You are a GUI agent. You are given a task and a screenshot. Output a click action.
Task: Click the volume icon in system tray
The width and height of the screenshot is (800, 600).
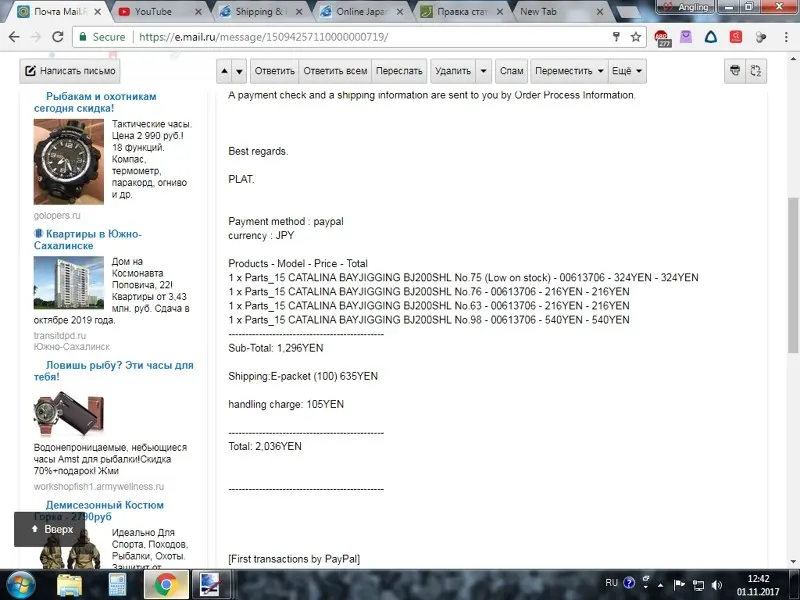point(717,585)
